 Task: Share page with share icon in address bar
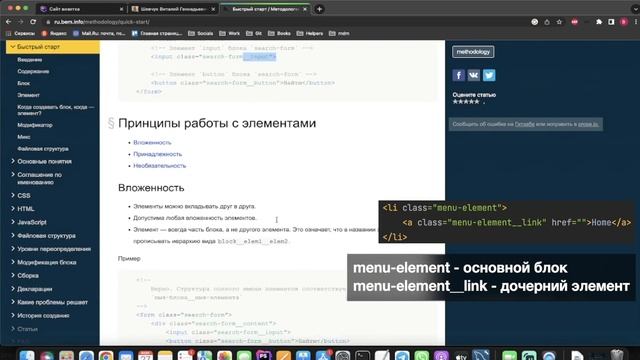[x=547, y=22]
